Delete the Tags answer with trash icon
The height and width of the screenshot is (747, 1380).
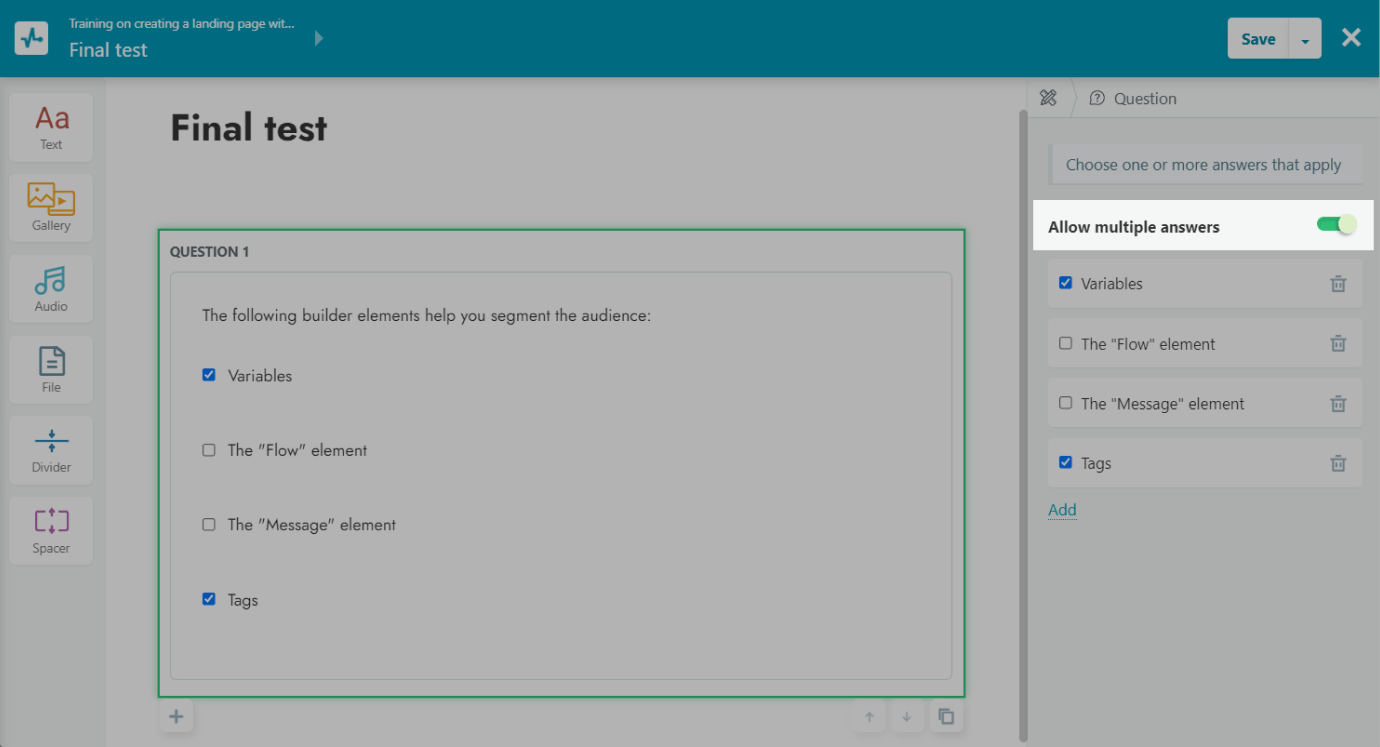(x=1338, y=464)
